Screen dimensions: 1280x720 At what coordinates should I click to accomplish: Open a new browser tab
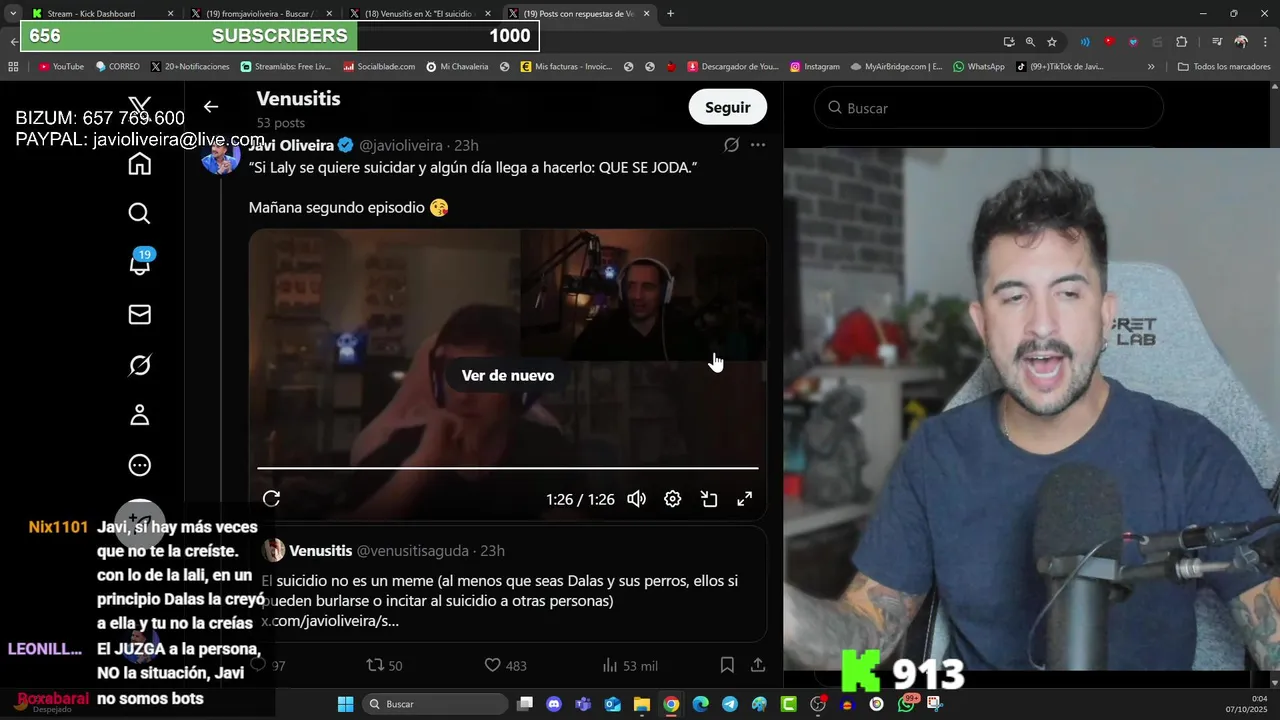tap(670, 13)
